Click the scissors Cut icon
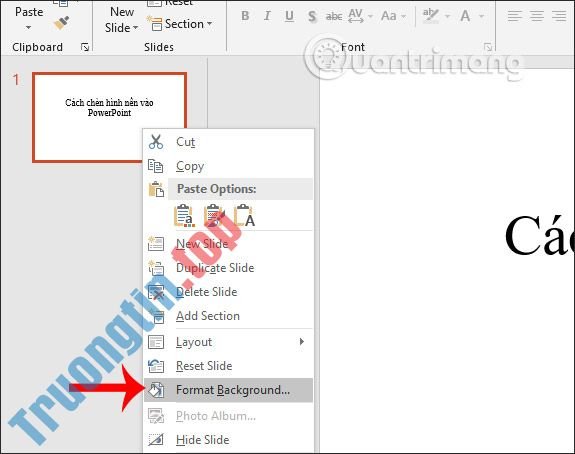 [x=156, y=142]
